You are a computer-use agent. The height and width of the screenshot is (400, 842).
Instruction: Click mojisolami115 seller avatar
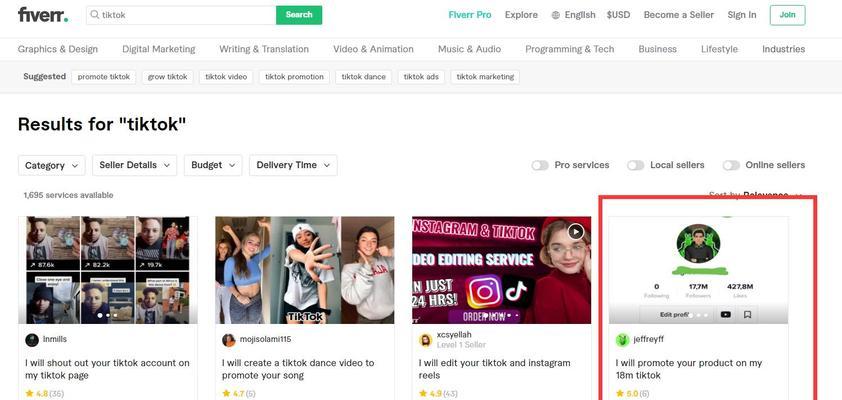click(x=229, y=340)
